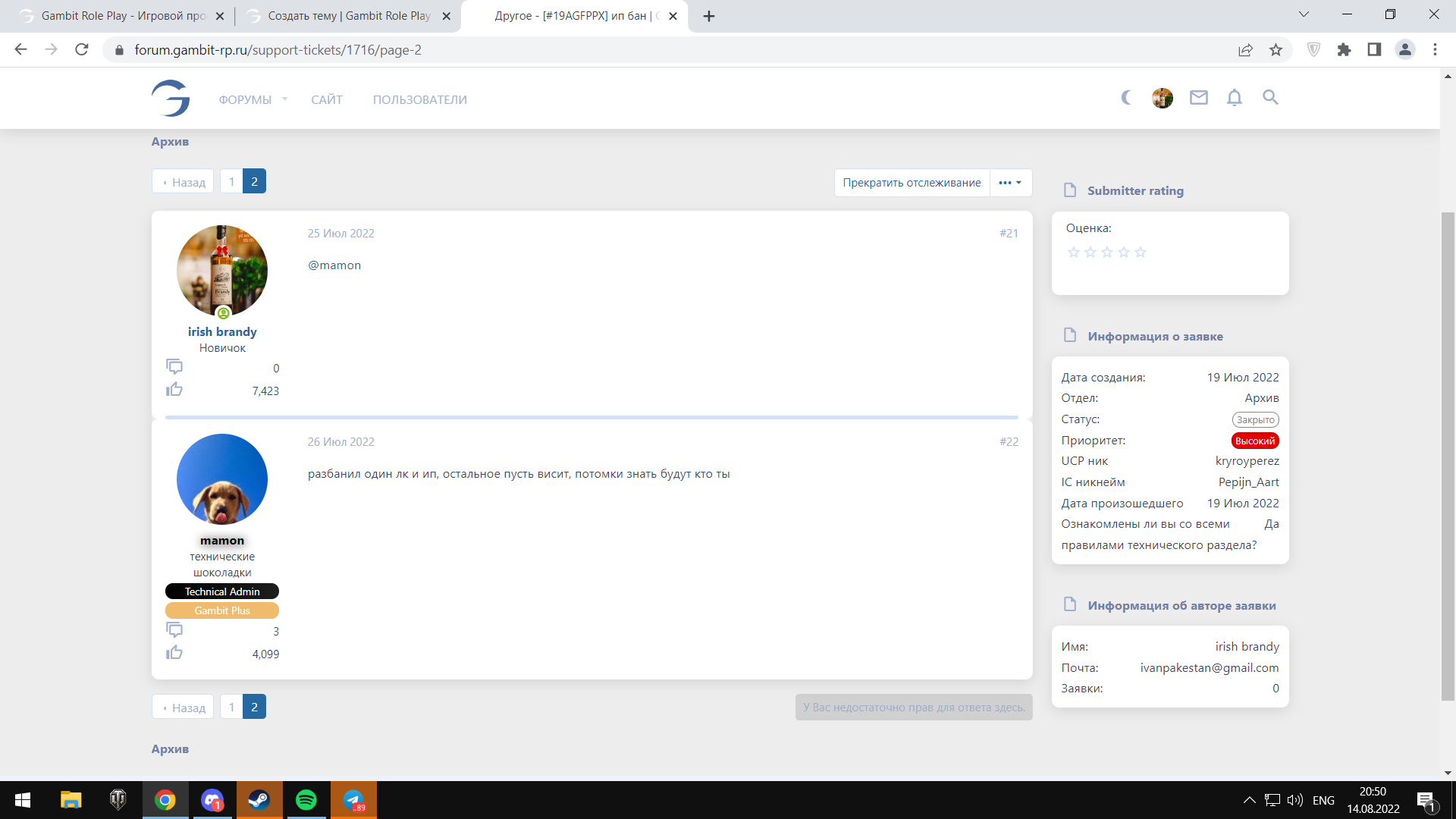Open the notifications bell icon

(x=1235, y=98)
